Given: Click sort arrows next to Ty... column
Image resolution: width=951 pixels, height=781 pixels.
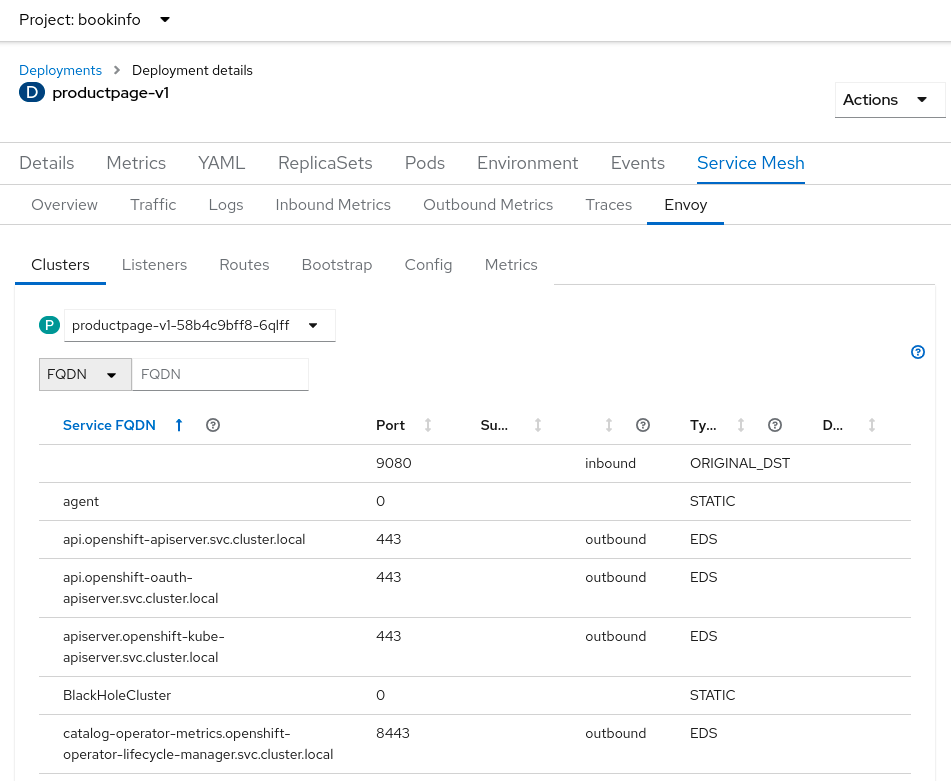Looking at the screenshot, I should 741,425.
